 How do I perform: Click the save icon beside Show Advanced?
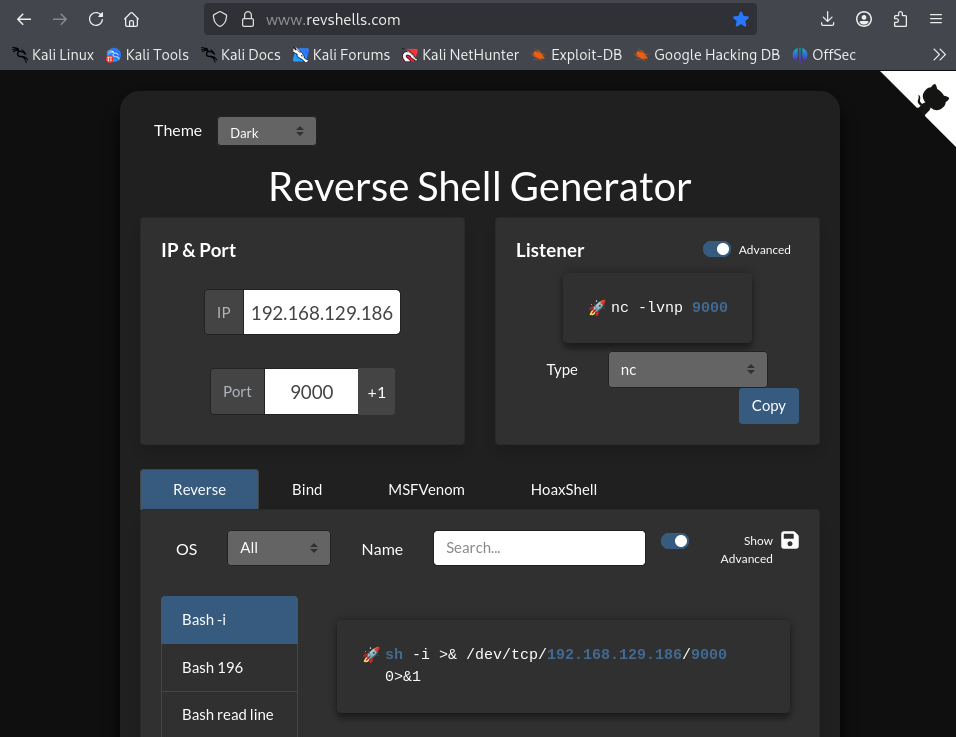(x=790, y=540)
